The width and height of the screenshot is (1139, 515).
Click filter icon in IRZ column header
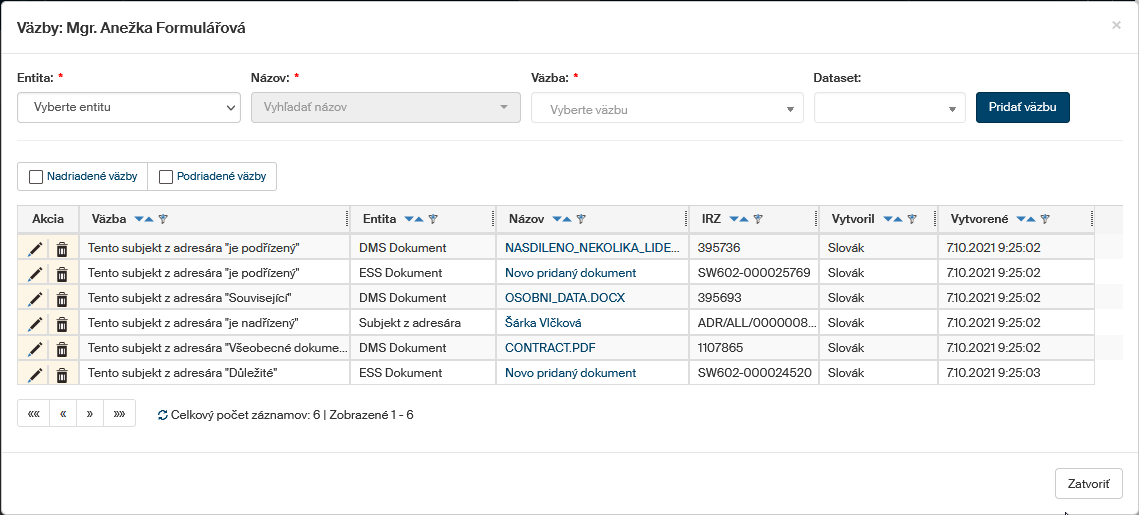(x=758, y=219)
